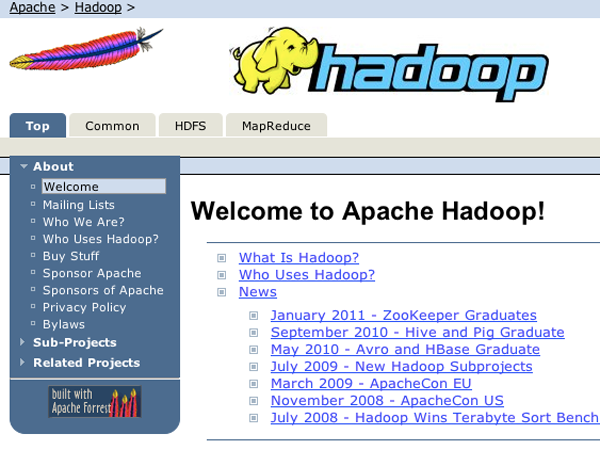The image size is (600, 450).
Task: Switch to the HDFS tab
Action: point(191,126)
